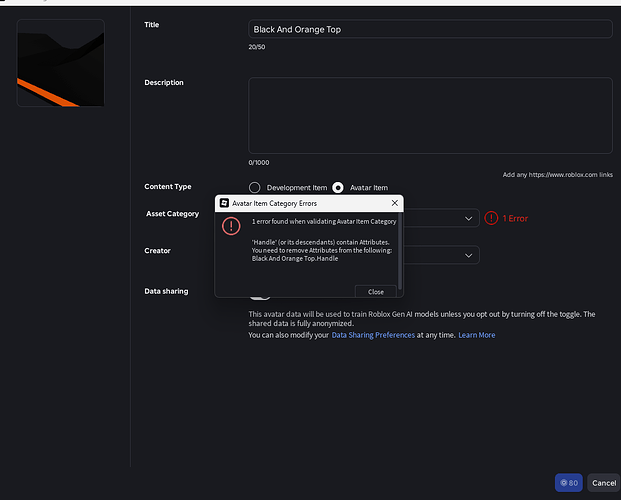The image size is (621, 500).
Task: Click the Black And Orange Top thumbnail preview
Action: (61, 63)
